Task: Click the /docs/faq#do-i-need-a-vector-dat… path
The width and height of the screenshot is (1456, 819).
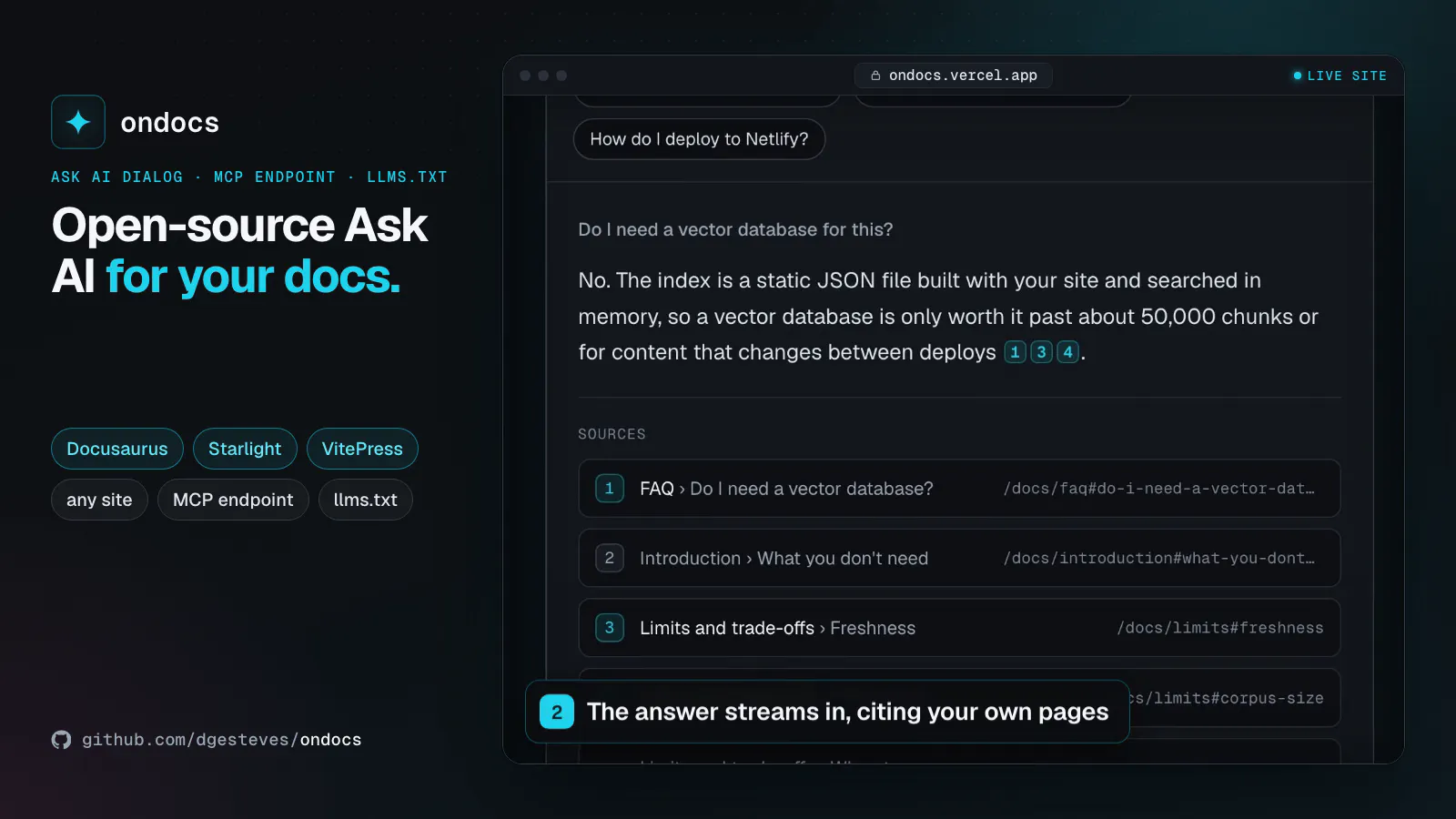Action: point(1159,489)
